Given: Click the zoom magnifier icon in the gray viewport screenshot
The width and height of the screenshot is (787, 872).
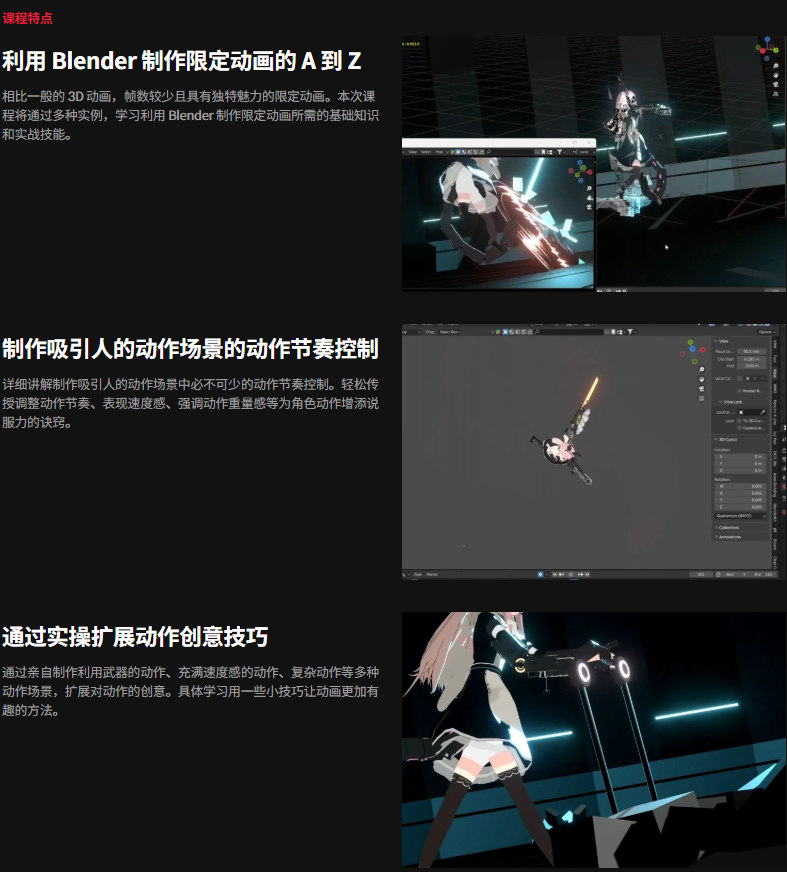Looking at the screenshot, I should 701,369.
